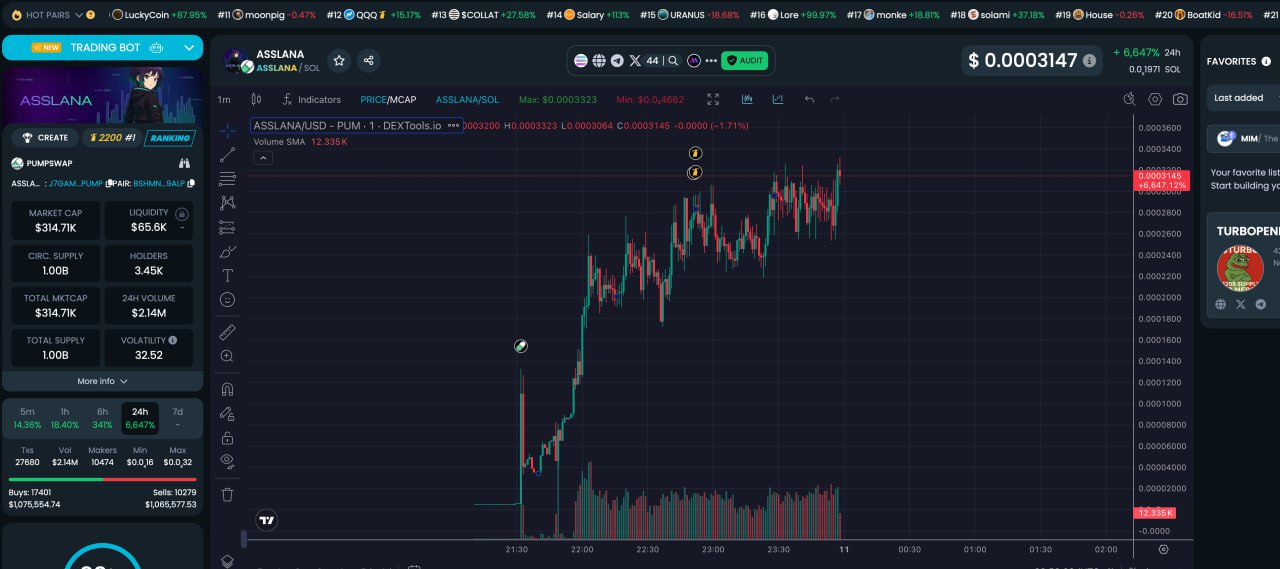Open chart legend more options ellipsis
1280x569 pixels.
click(453, 126)
